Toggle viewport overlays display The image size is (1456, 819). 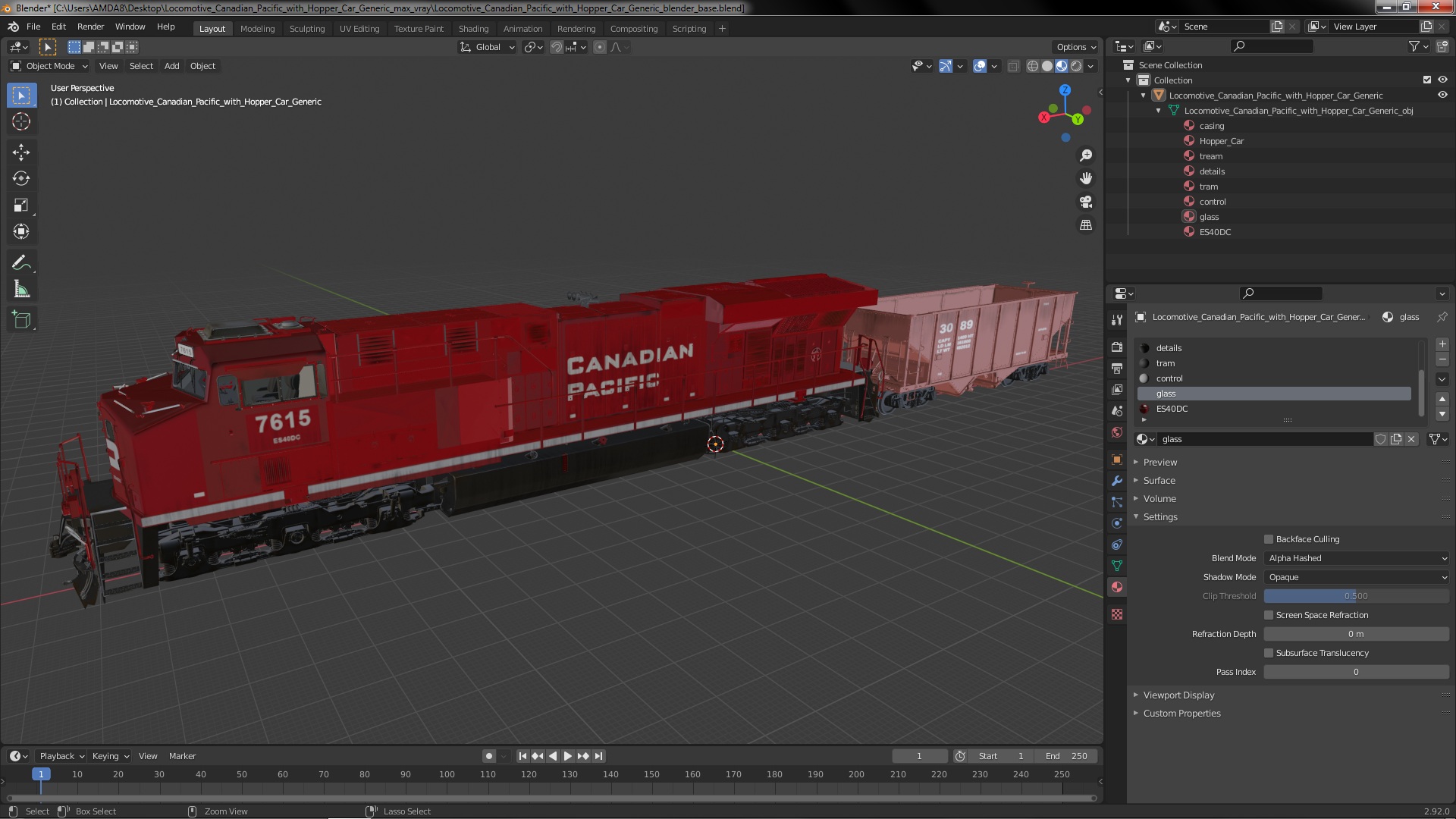tap(980, 66)
